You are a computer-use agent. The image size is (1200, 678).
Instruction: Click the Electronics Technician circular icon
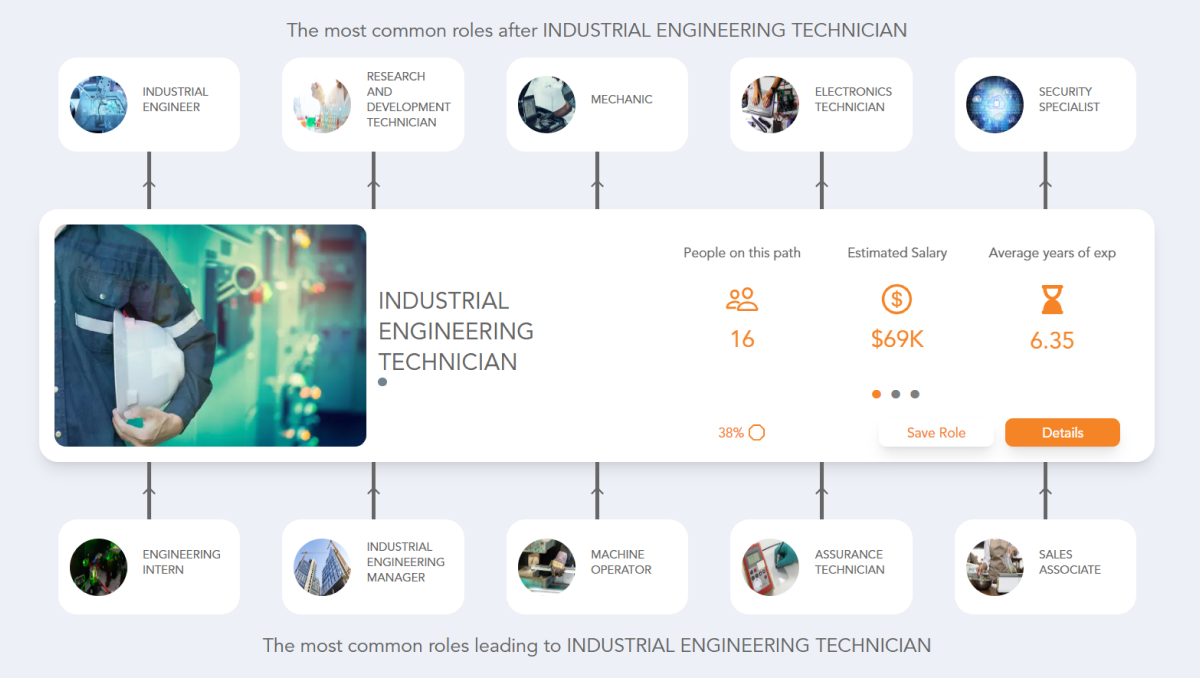point(770,104)
